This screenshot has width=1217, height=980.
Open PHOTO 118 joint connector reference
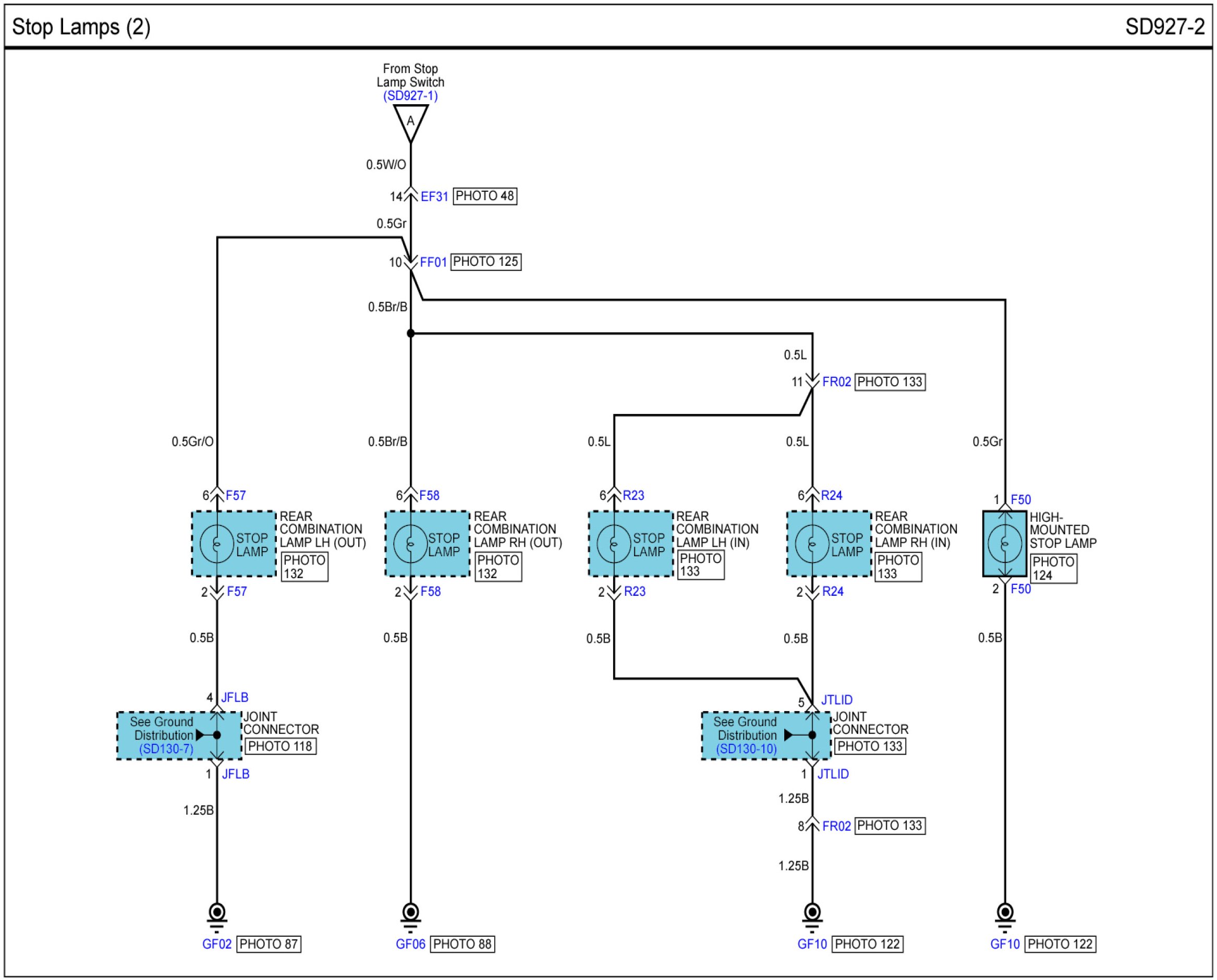point(280,746)
